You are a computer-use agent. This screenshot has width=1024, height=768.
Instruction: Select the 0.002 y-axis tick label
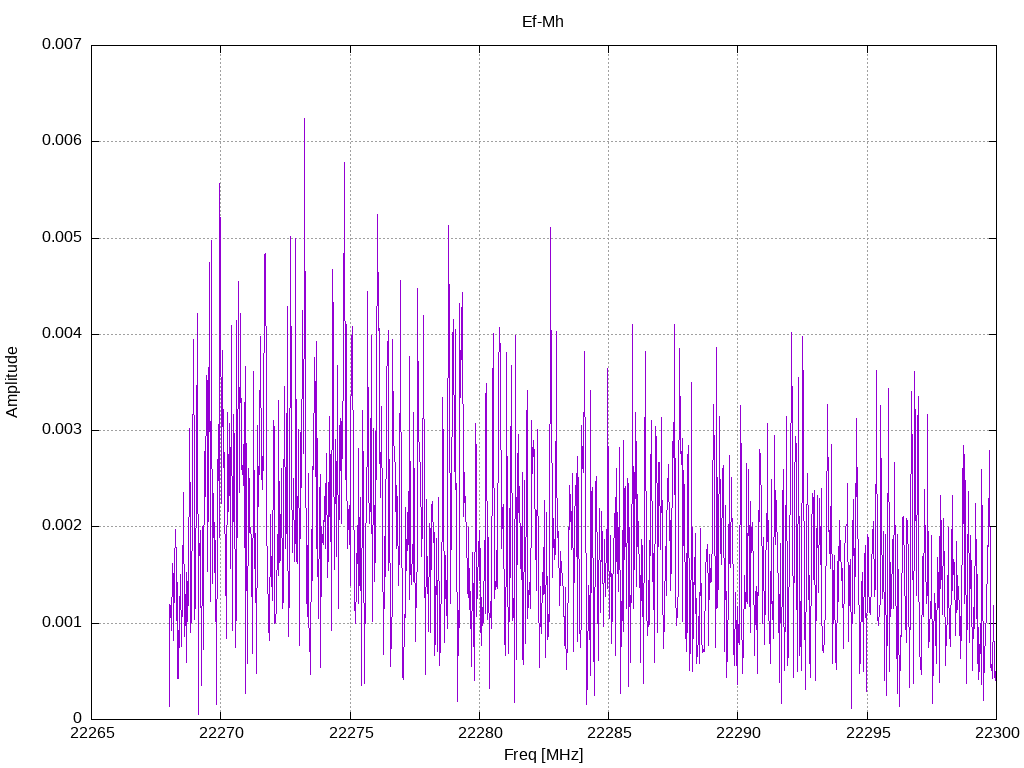(61, 526)
